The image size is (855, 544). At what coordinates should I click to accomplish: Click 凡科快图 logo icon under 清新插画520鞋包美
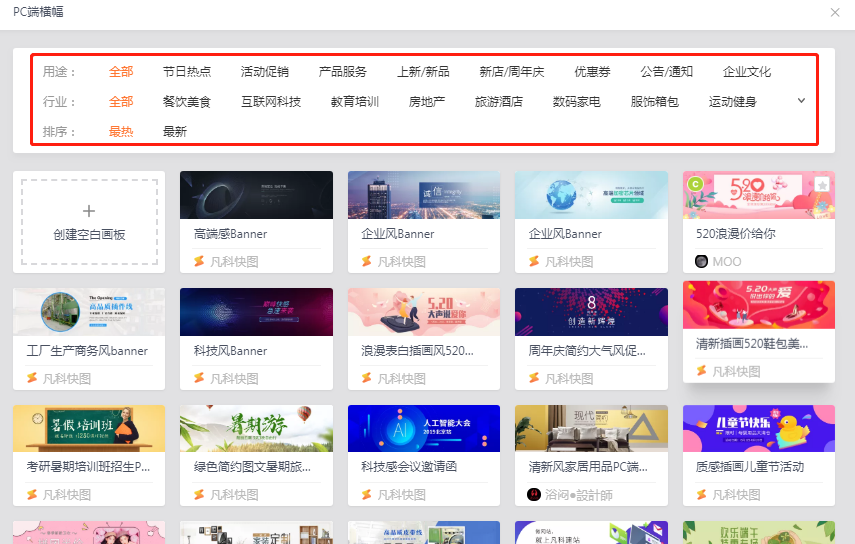702,371
